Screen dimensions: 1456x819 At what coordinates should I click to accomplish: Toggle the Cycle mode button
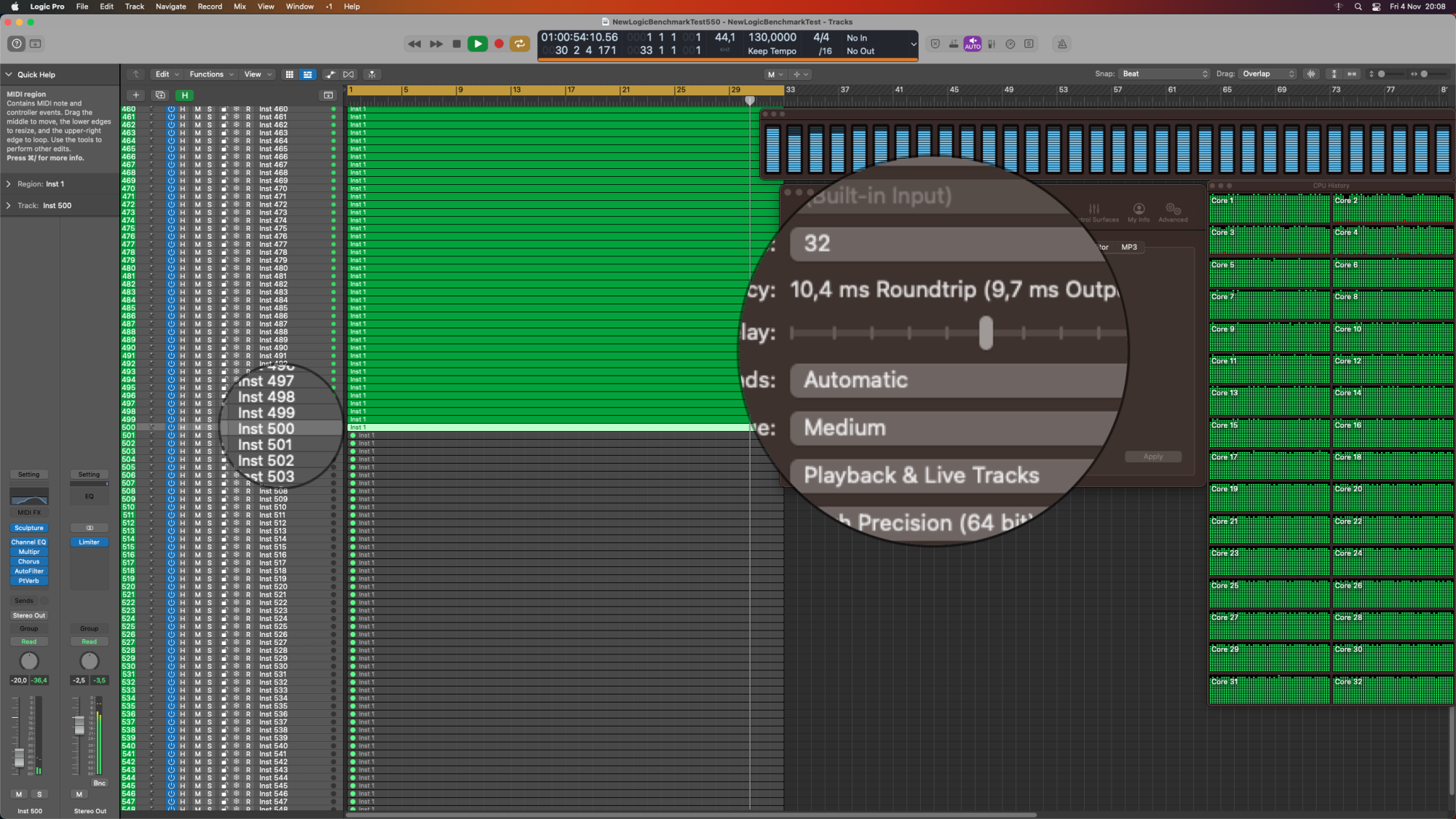click(519, 44)
